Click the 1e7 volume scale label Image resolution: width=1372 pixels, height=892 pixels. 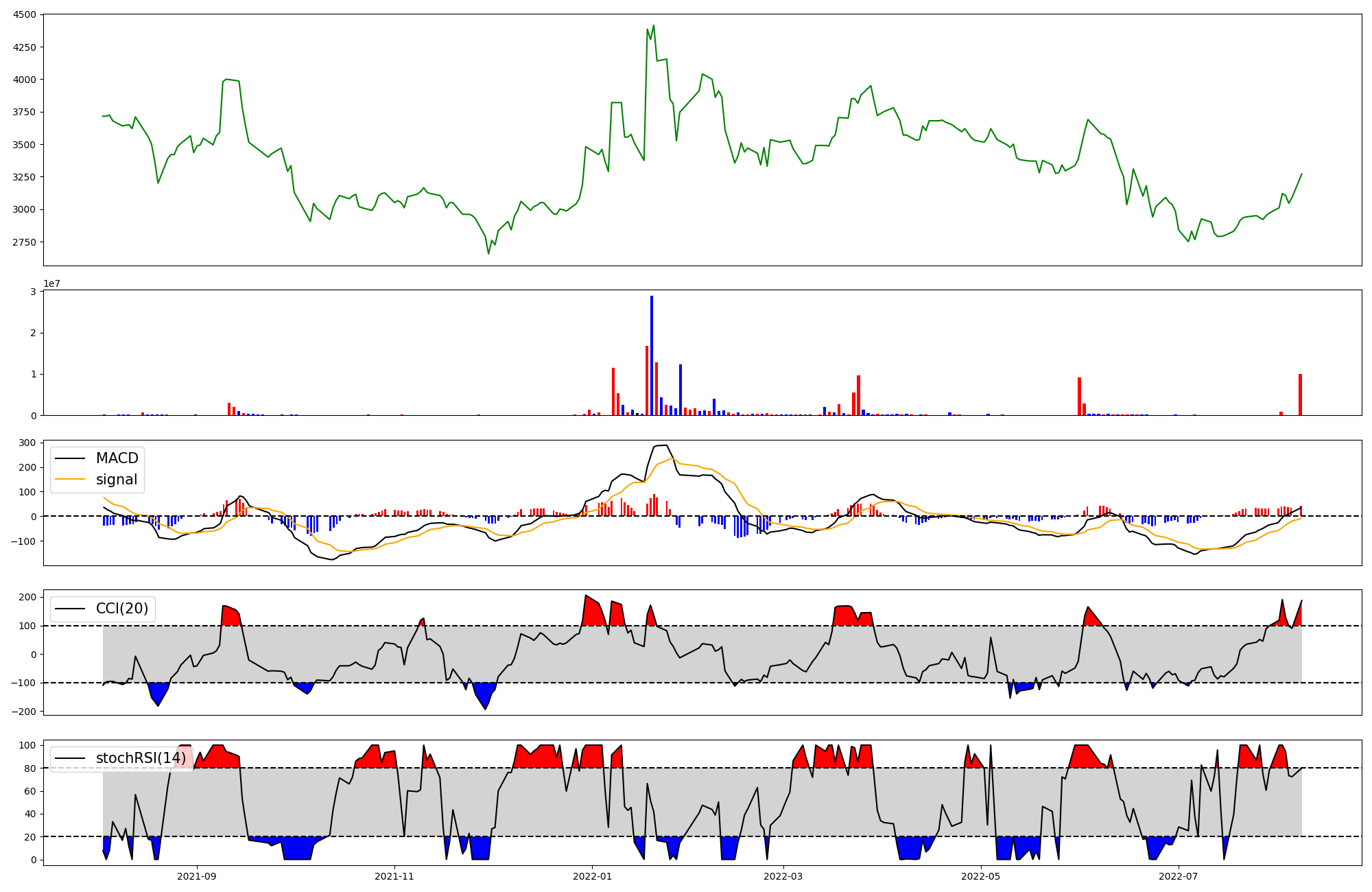[x=51, y=283]
